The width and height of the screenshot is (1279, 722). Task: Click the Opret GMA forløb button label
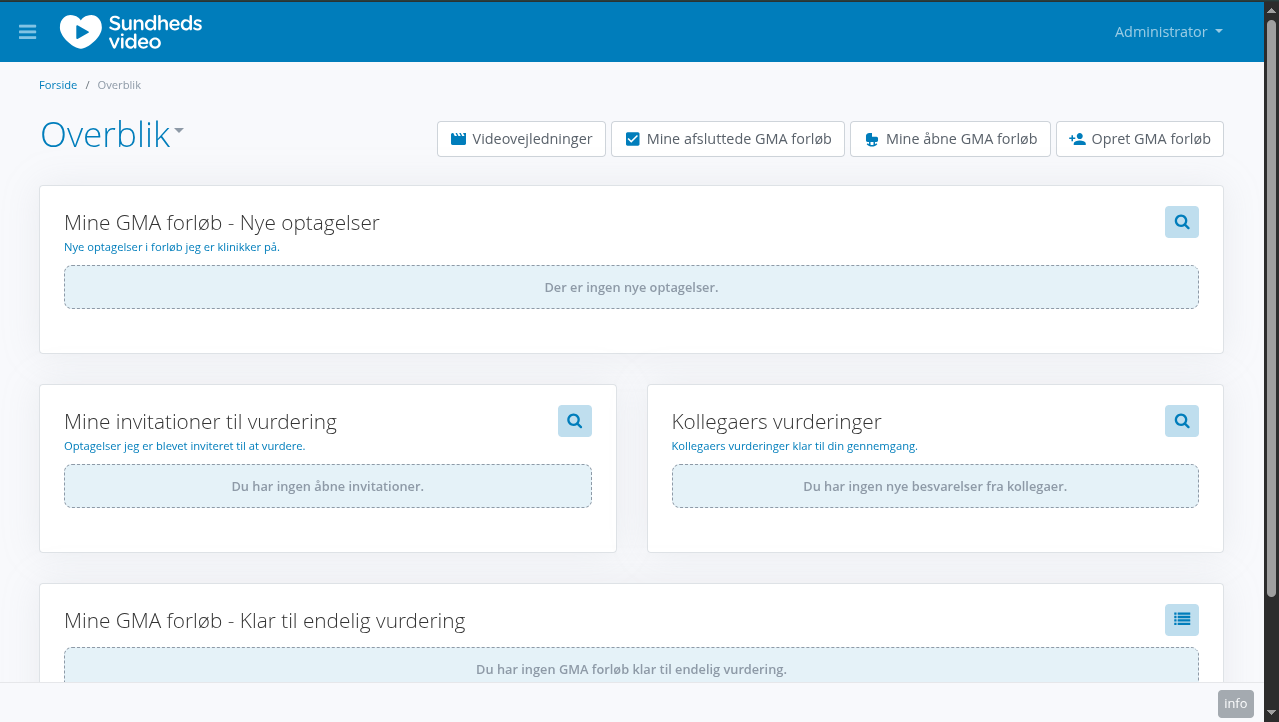[x=1151, y=139]
